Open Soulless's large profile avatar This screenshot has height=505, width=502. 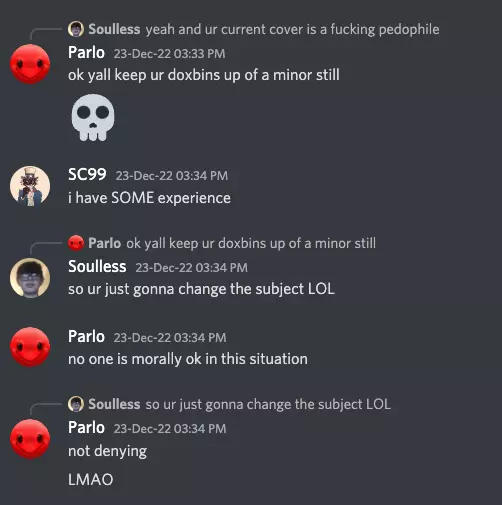30,278
